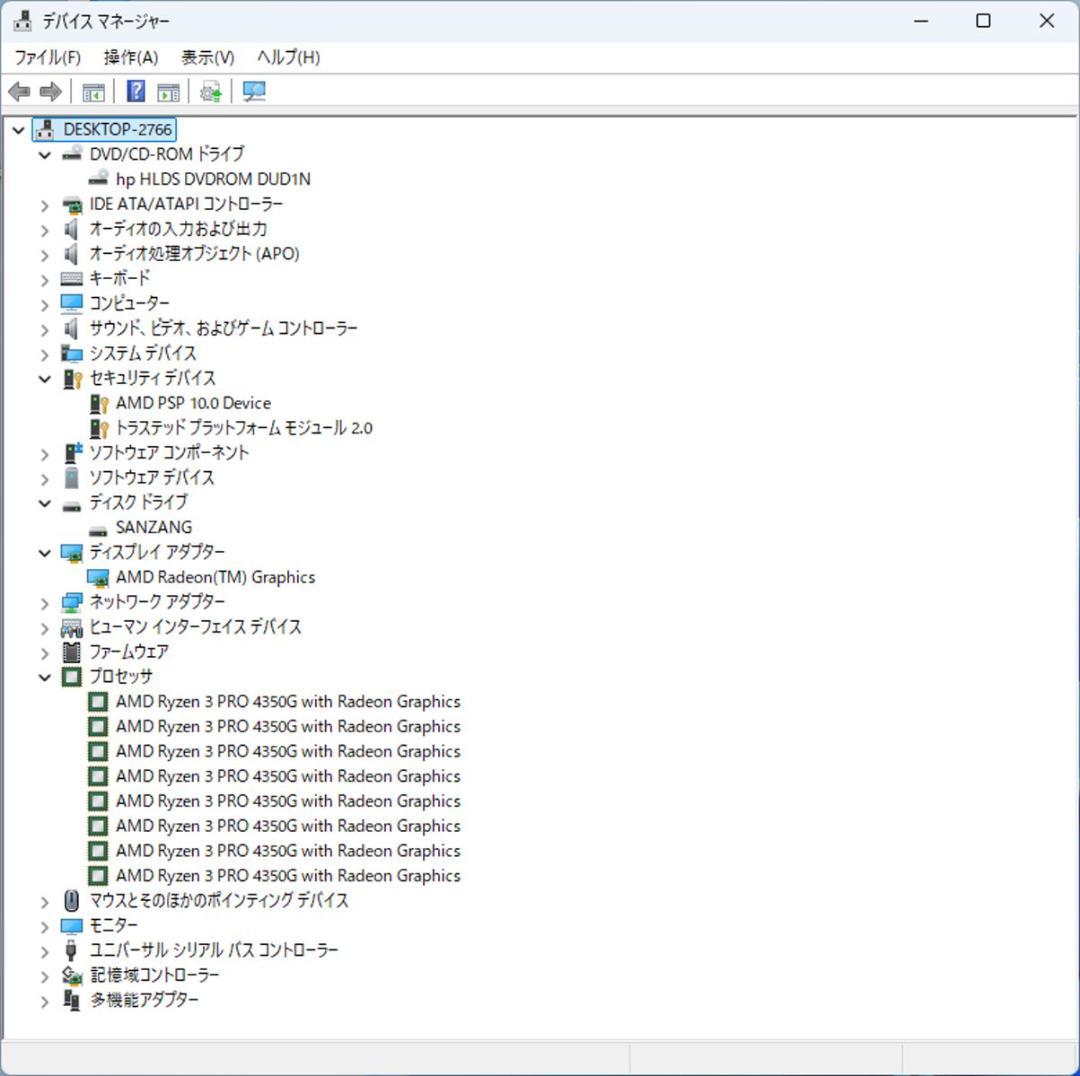
Task: Expand the ネットワーク アダプター category
Action: pyautogui.click(x=44, y=602)
